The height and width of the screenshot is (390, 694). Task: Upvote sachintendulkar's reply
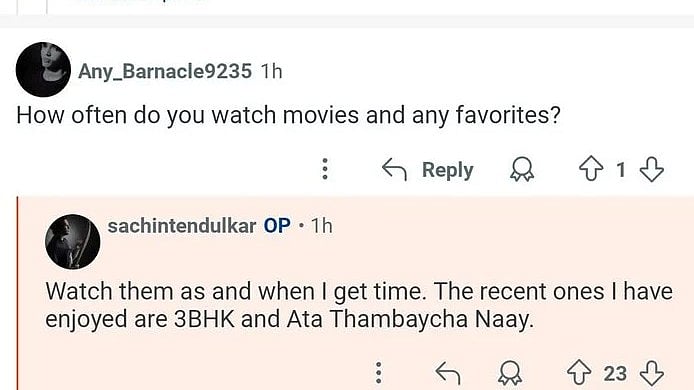tap(579, 373)
